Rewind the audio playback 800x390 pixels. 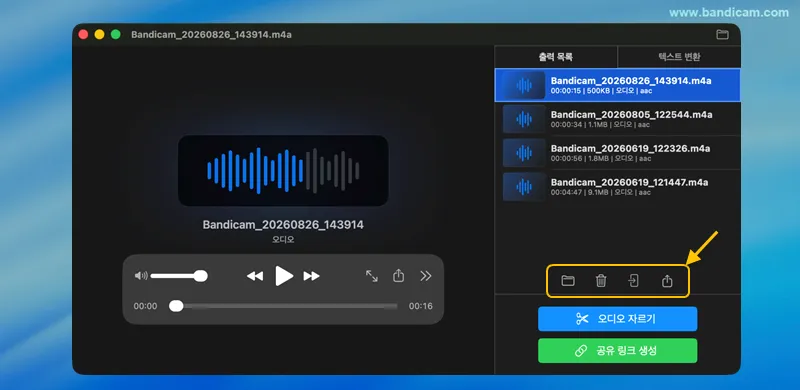pos(255,276)
